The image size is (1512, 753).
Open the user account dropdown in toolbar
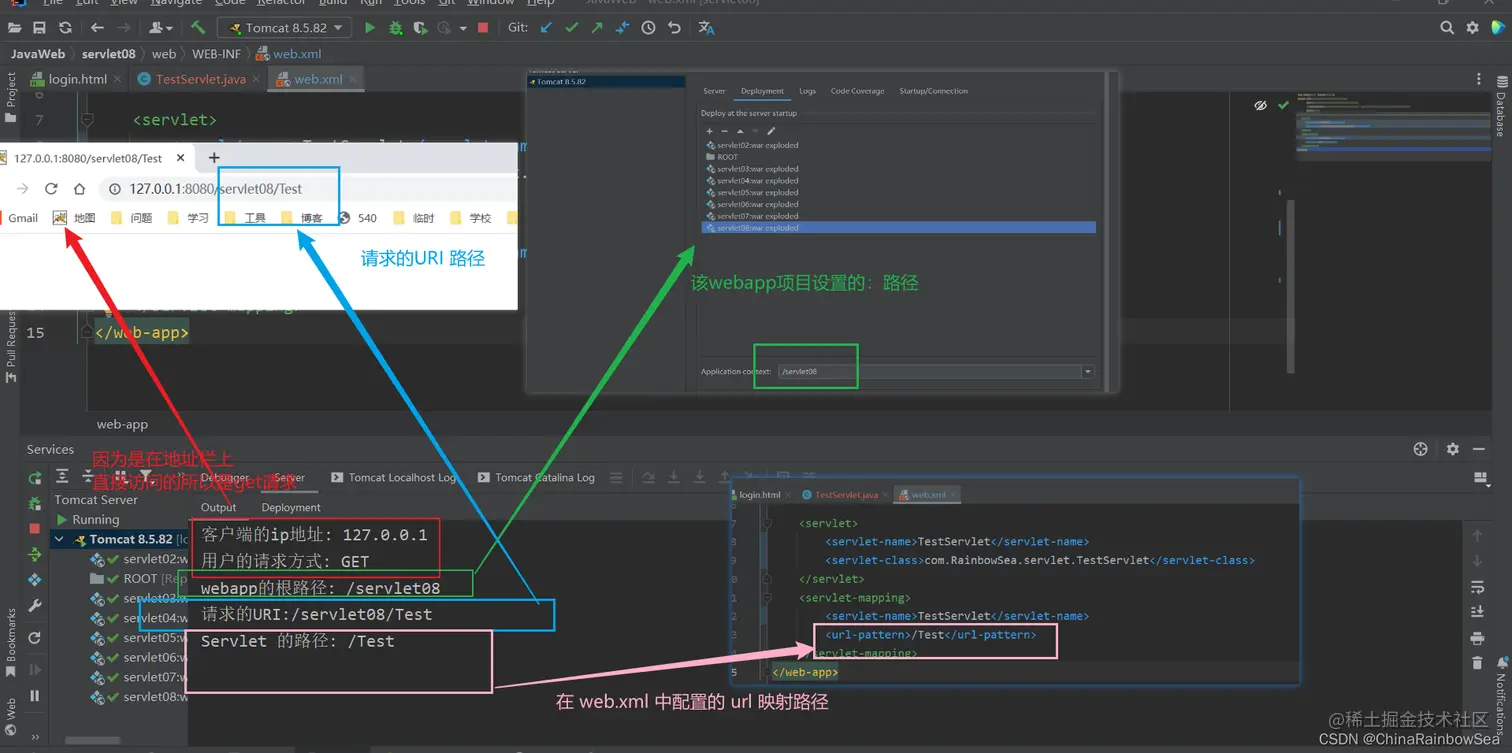162,28
